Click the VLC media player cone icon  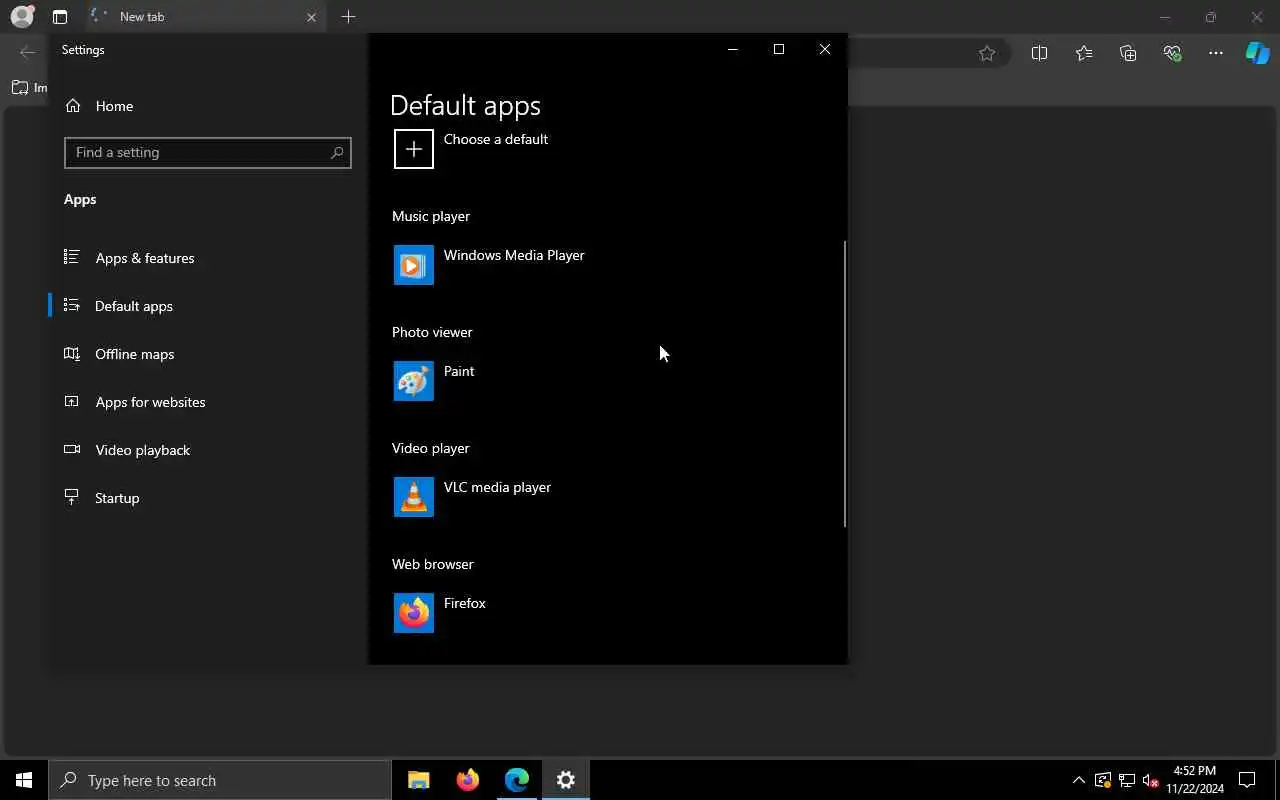point(414,497)
